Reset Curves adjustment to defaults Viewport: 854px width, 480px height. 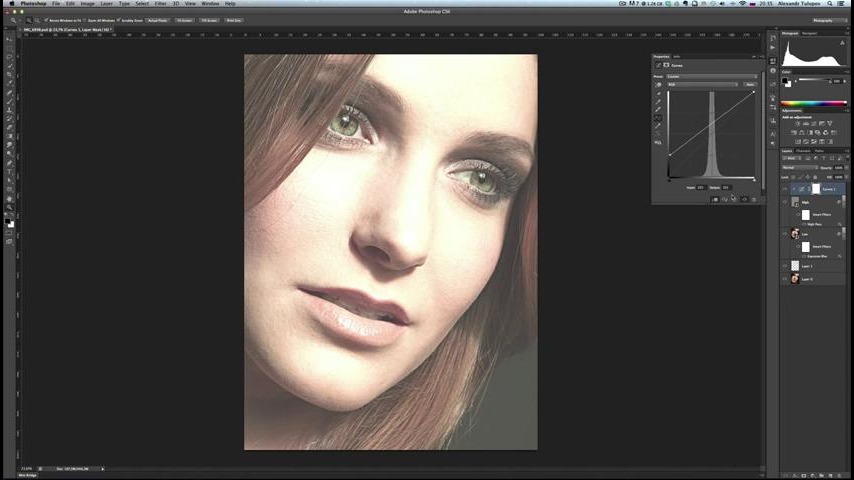point(734,199)
